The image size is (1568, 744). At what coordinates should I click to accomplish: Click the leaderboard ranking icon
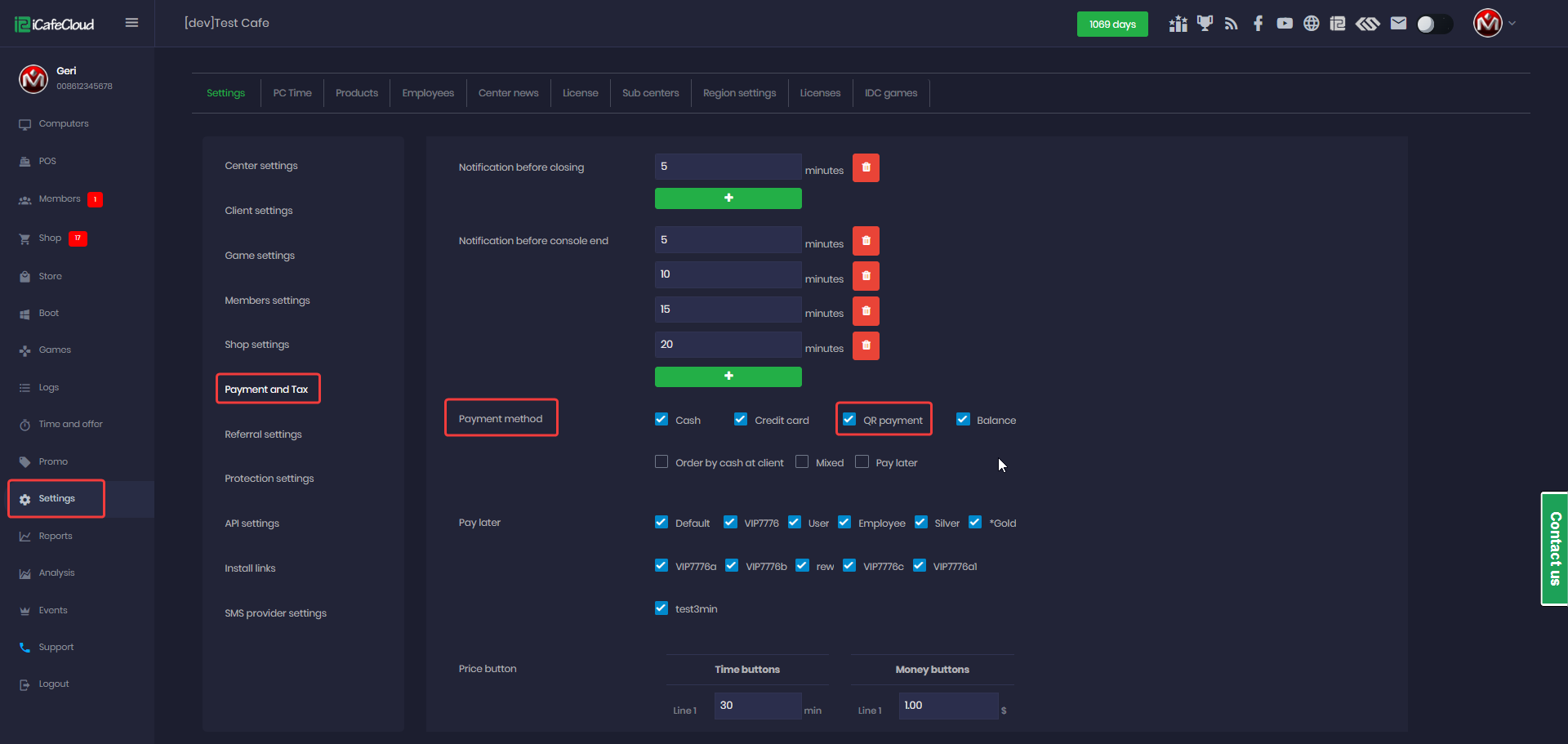click(1178, 24)
